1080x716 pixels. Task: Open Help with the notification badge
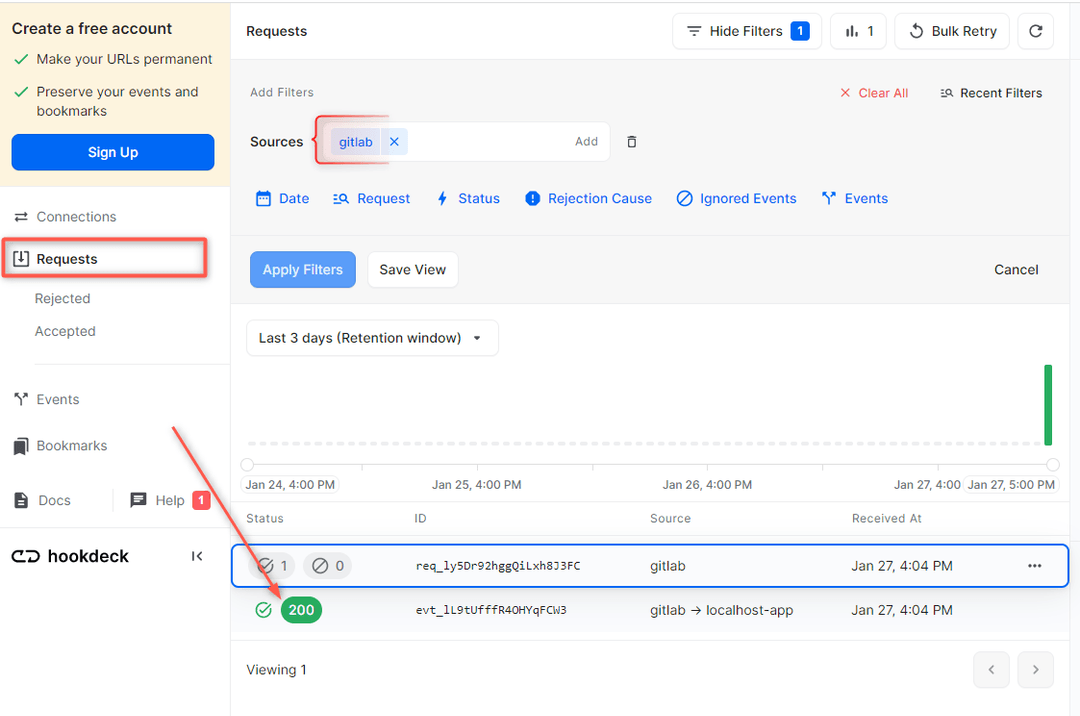[x=165, y=500]
